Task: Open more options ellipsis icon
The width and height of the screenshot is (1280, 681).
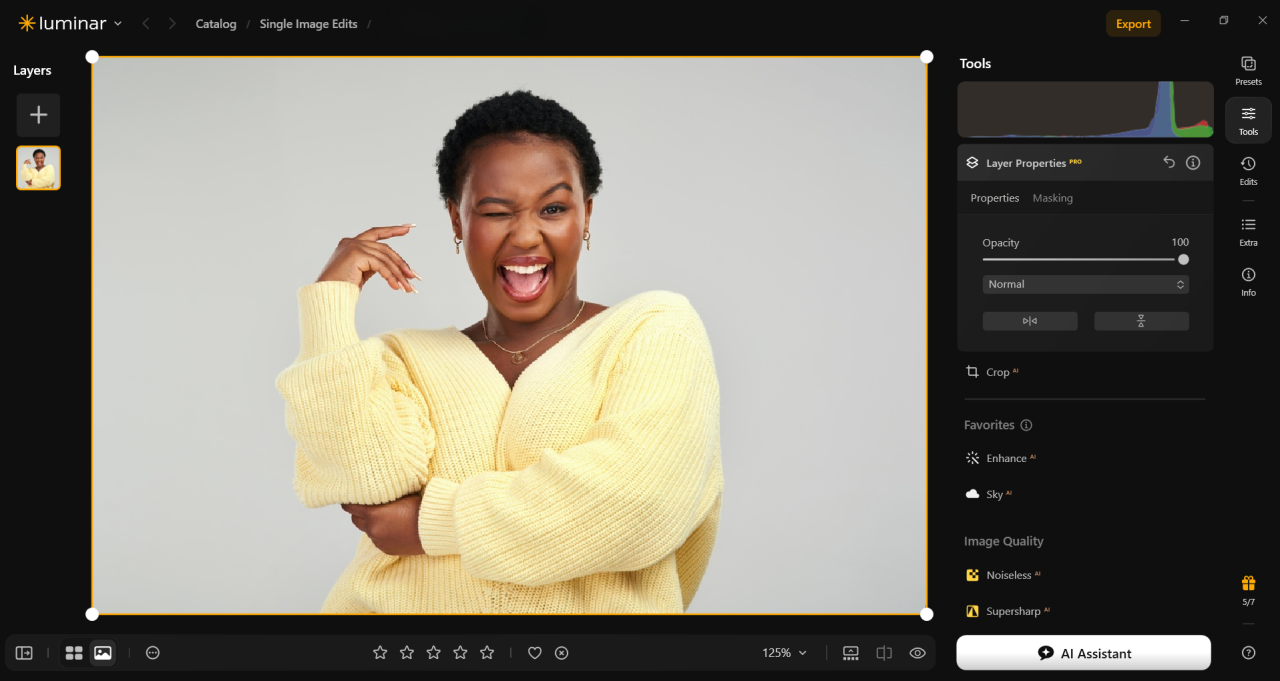Action: (153, 653)
